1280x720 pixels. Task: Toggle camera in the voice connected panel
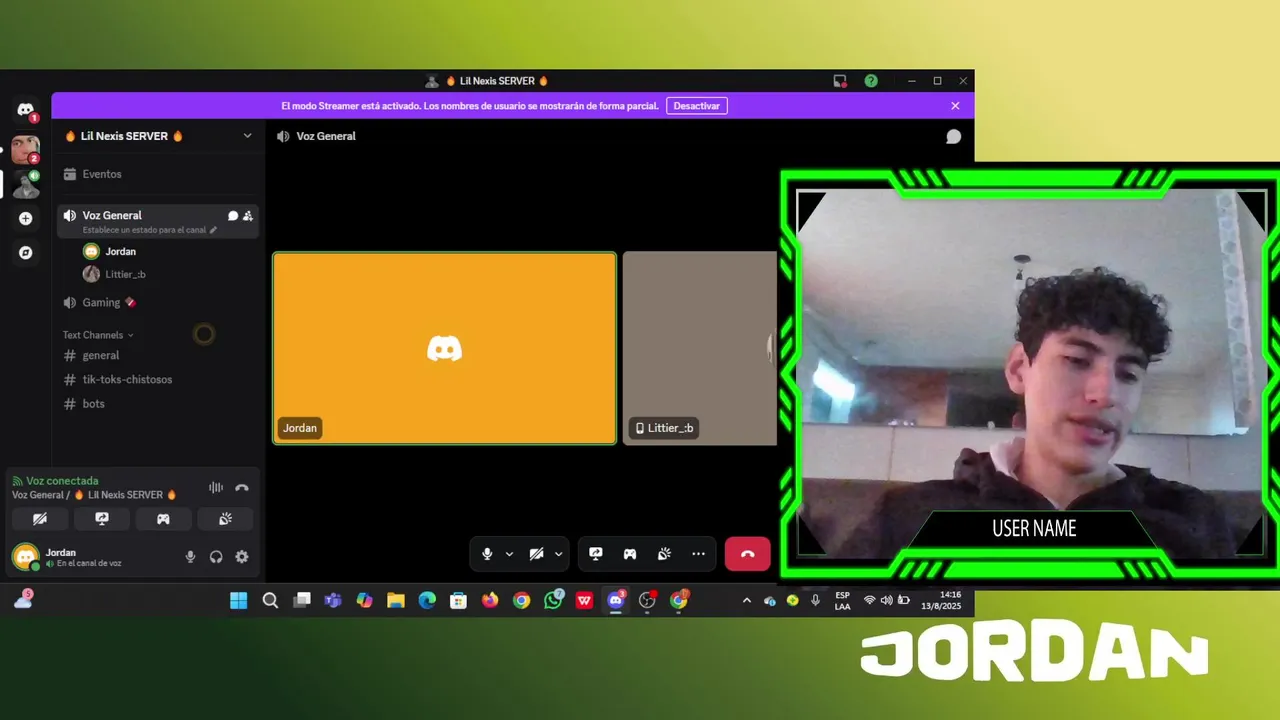[x=40, y=519]
